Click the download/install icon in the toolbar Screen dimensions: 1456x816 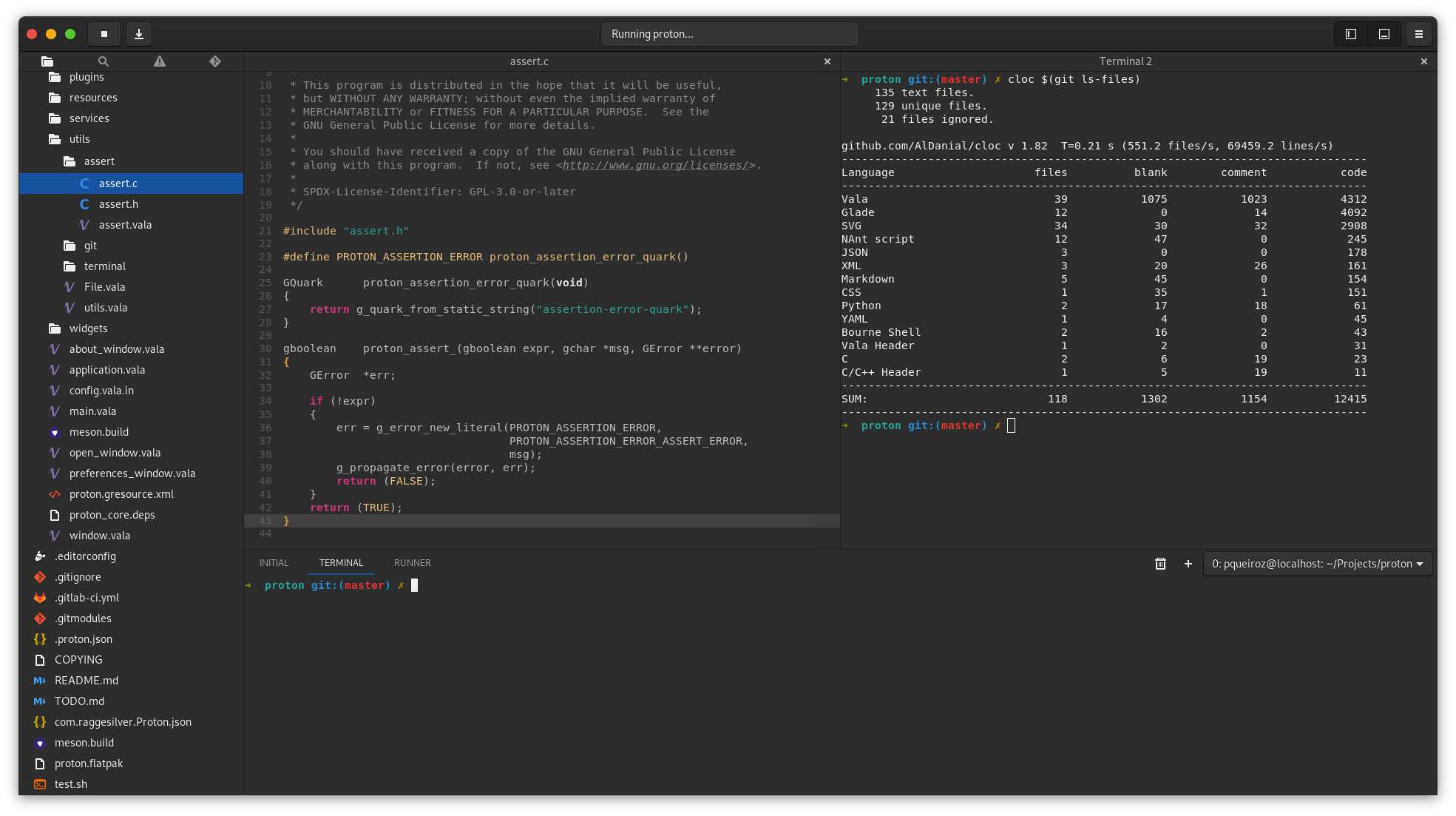coord(139,34)
